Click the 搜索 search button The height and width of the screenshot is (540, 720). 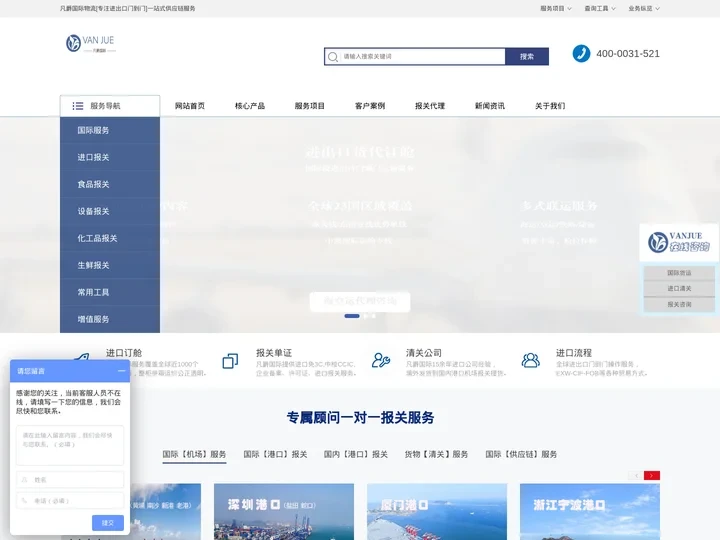(x=527, y=56)
